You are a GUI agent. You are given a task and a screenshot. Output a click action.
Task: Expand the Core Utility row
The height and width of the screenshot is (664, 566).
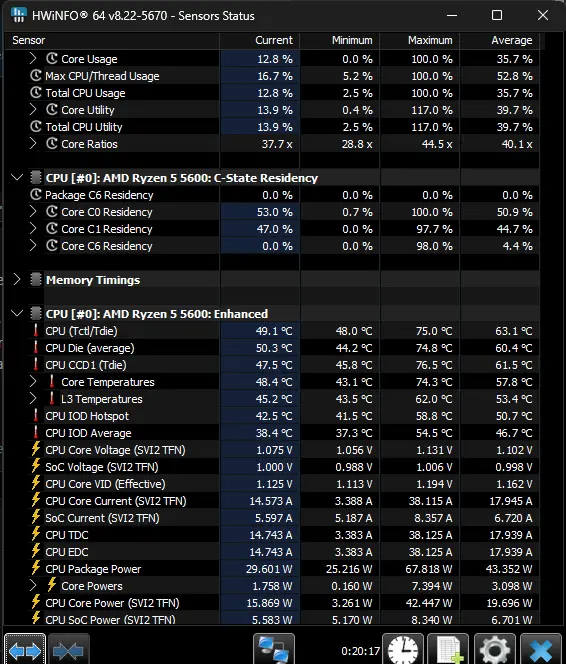click(33, 110)
